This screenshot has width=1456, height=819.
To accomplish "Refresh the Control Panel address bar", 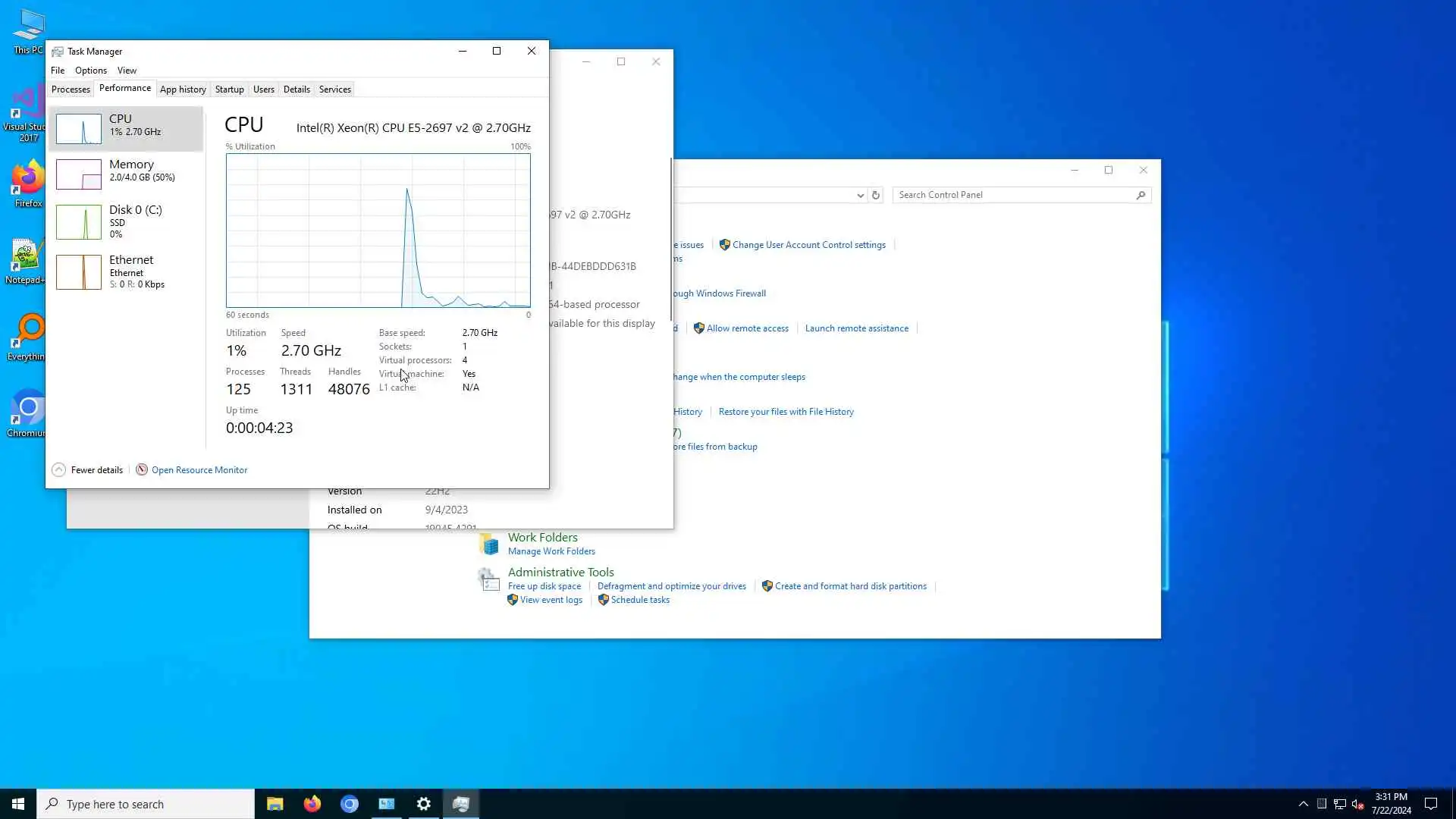I will pyautogui.click(x=876, y=195).
